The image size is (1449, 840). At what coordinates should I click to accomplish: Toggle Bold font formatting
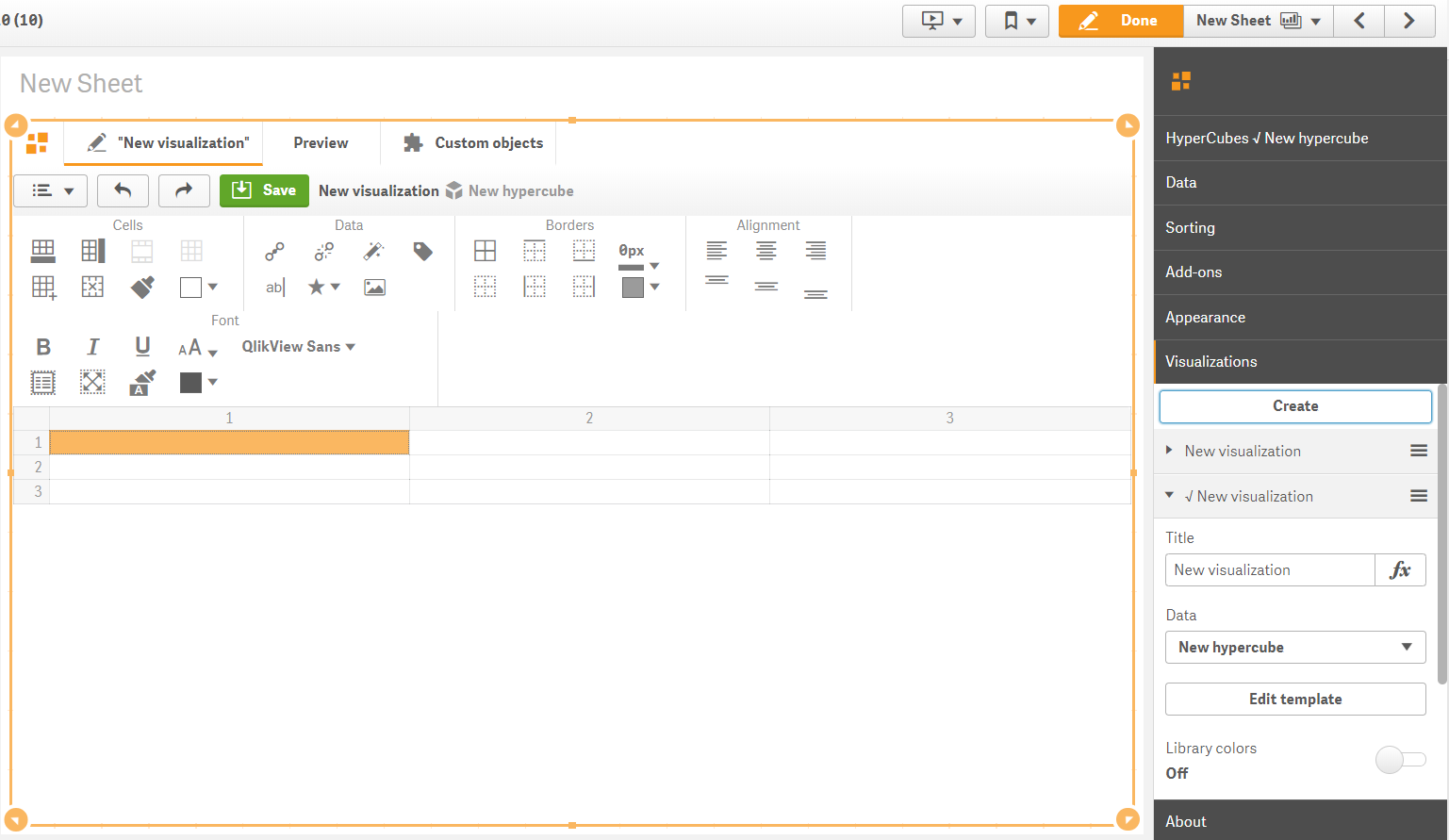click(x=43, y=347)
